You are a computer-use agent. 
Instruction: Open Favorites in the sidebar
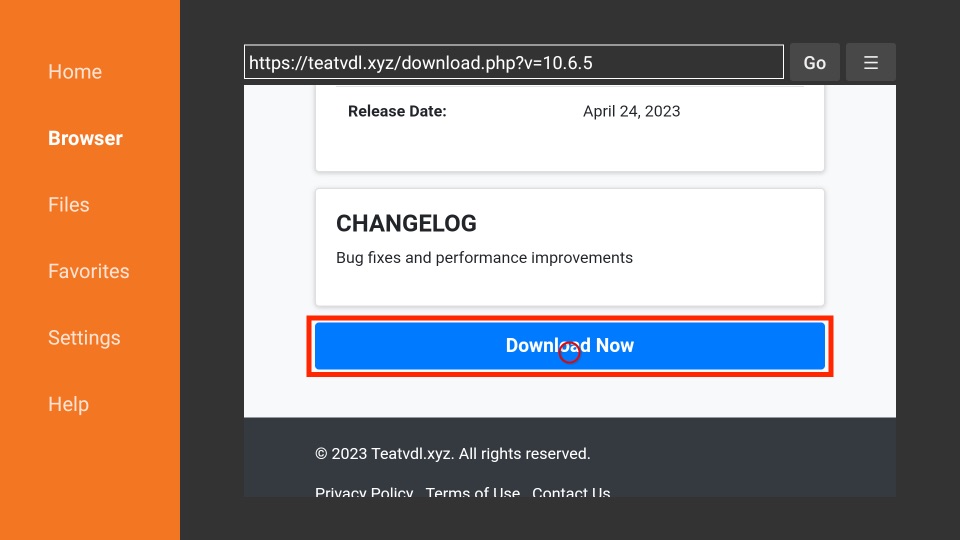click(x=89, y=271)
